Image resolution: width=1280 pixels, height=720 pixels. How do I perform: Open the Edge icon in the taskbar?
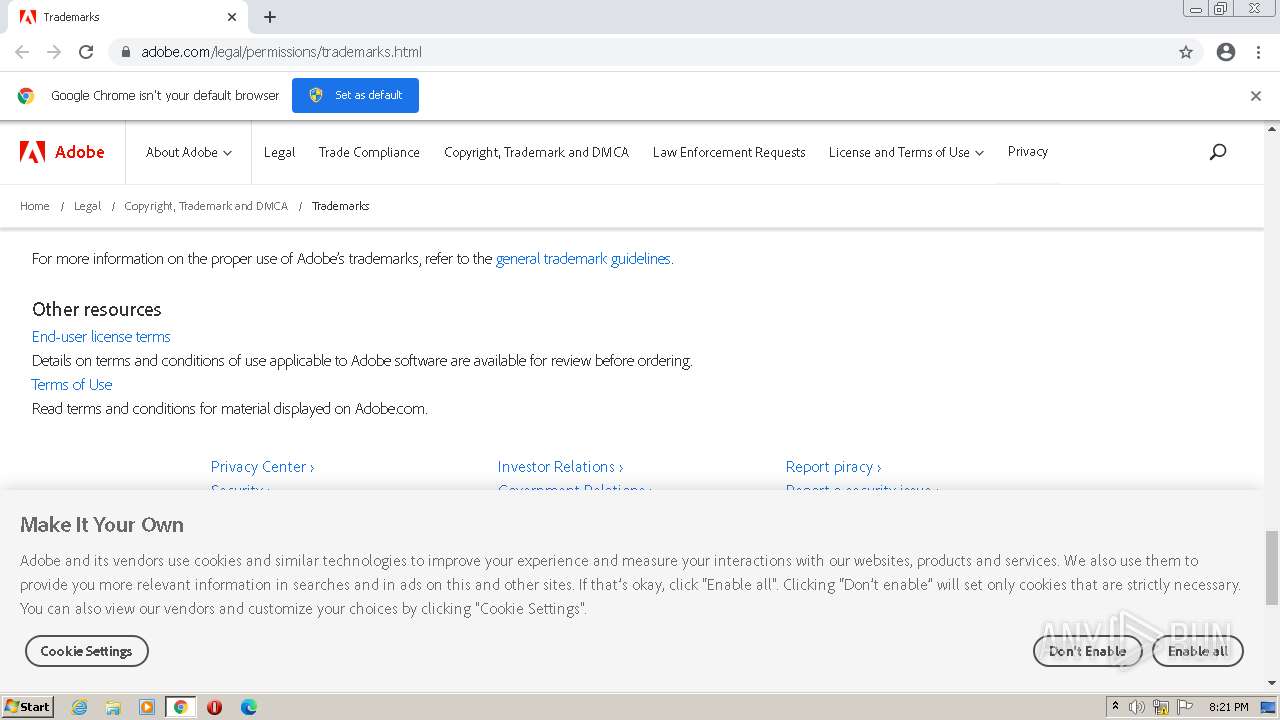coord(248,707)
